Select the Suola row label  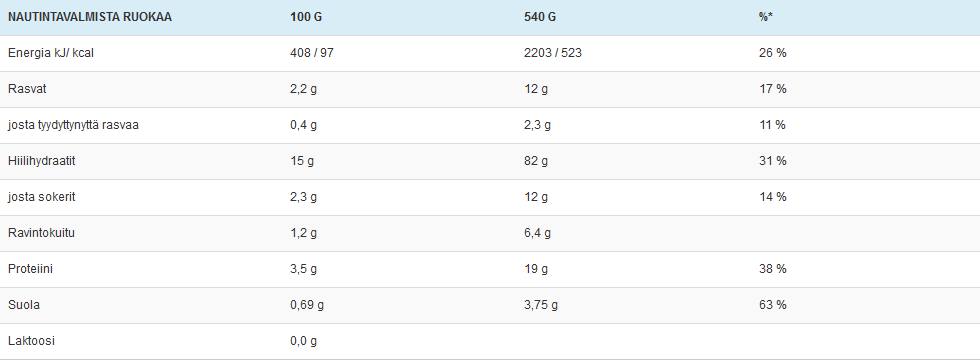pyautogui.click(x=24, y=305)
